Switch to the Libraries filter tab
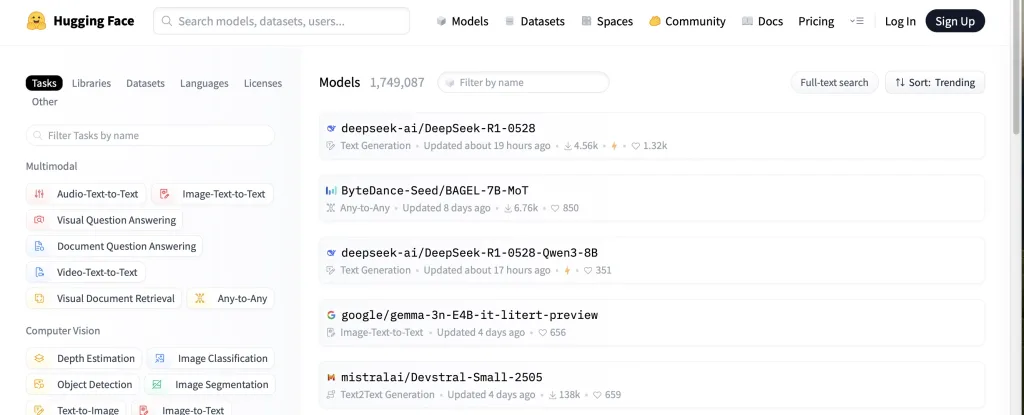Viewport: 1024px width, 415px height. [91, 83]
